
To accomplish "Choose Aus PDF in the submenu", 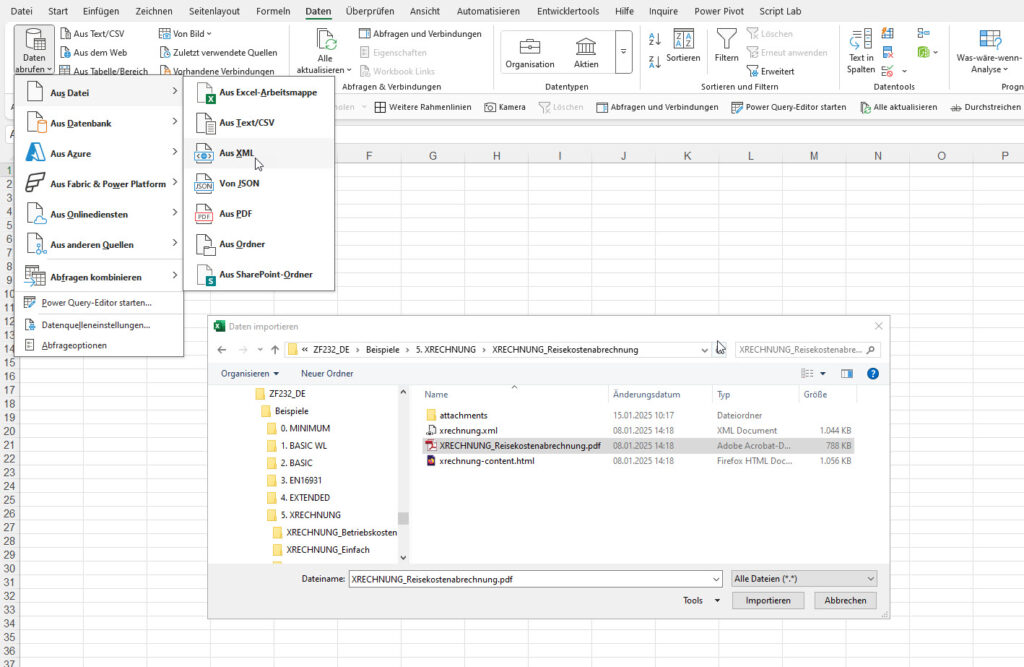I will (x=259, y=214).
